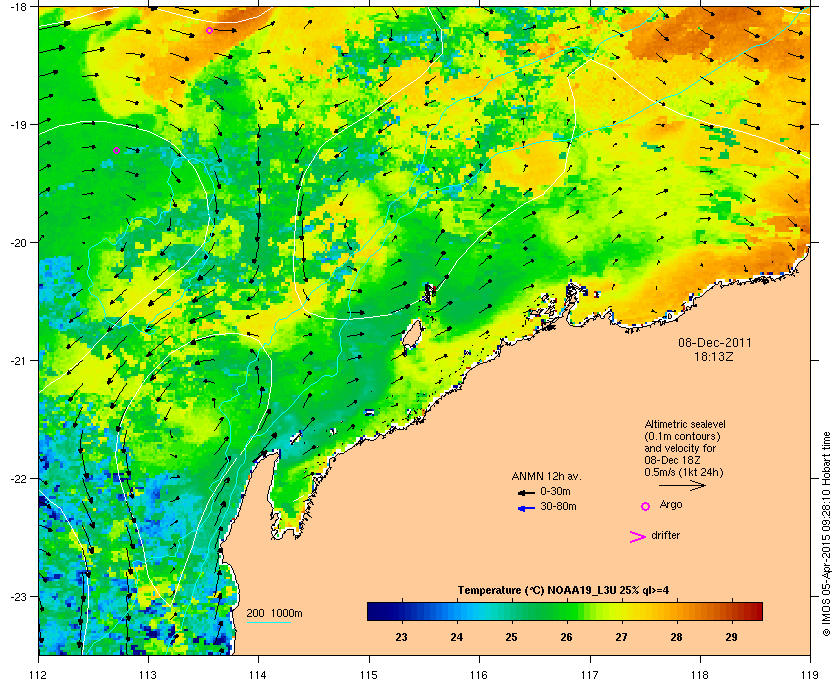Click the blue 30-80m arrow in legend
The height and width of the screenshot is (680, 840).
526,508
